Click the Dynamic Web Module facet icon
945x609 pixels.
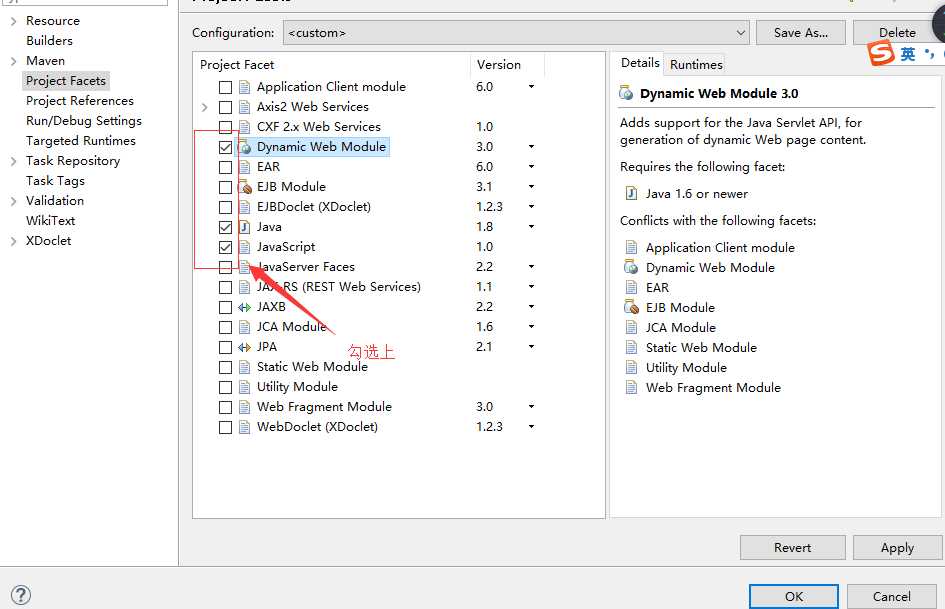(245, 147)
